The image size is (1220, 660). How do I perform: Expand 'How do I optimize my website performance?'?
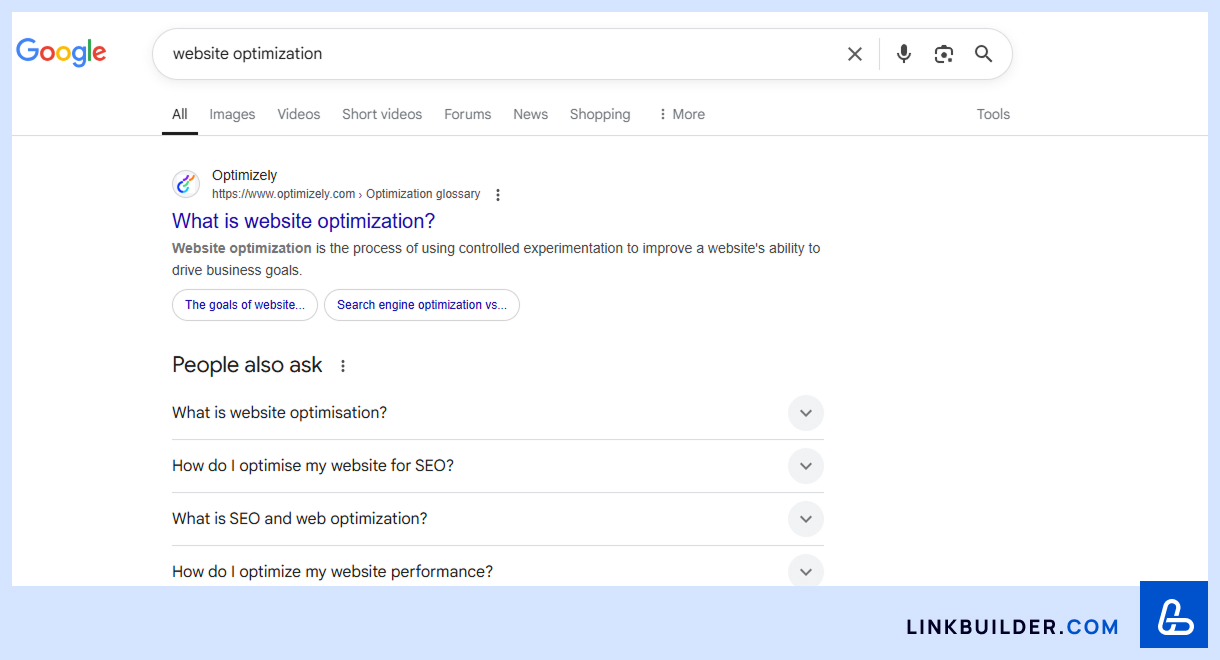pos(498,570)
